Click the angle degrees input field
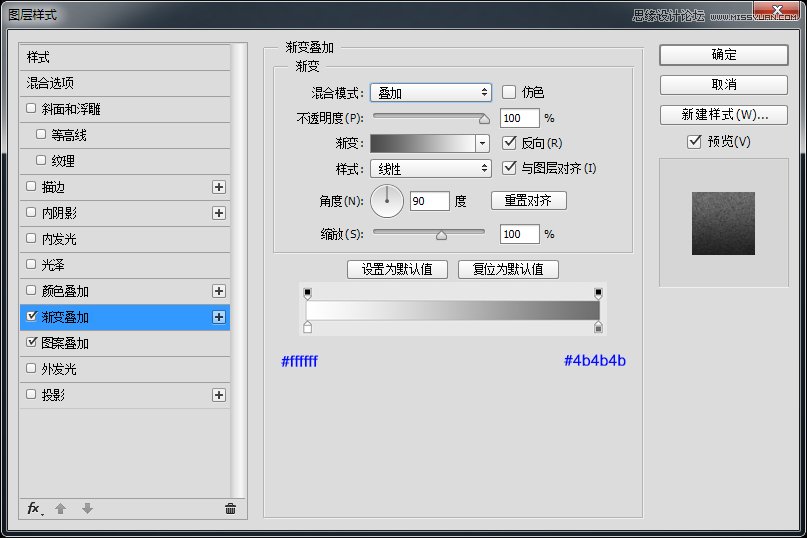Viewport: 807px width, 538px height. point(430,201)
